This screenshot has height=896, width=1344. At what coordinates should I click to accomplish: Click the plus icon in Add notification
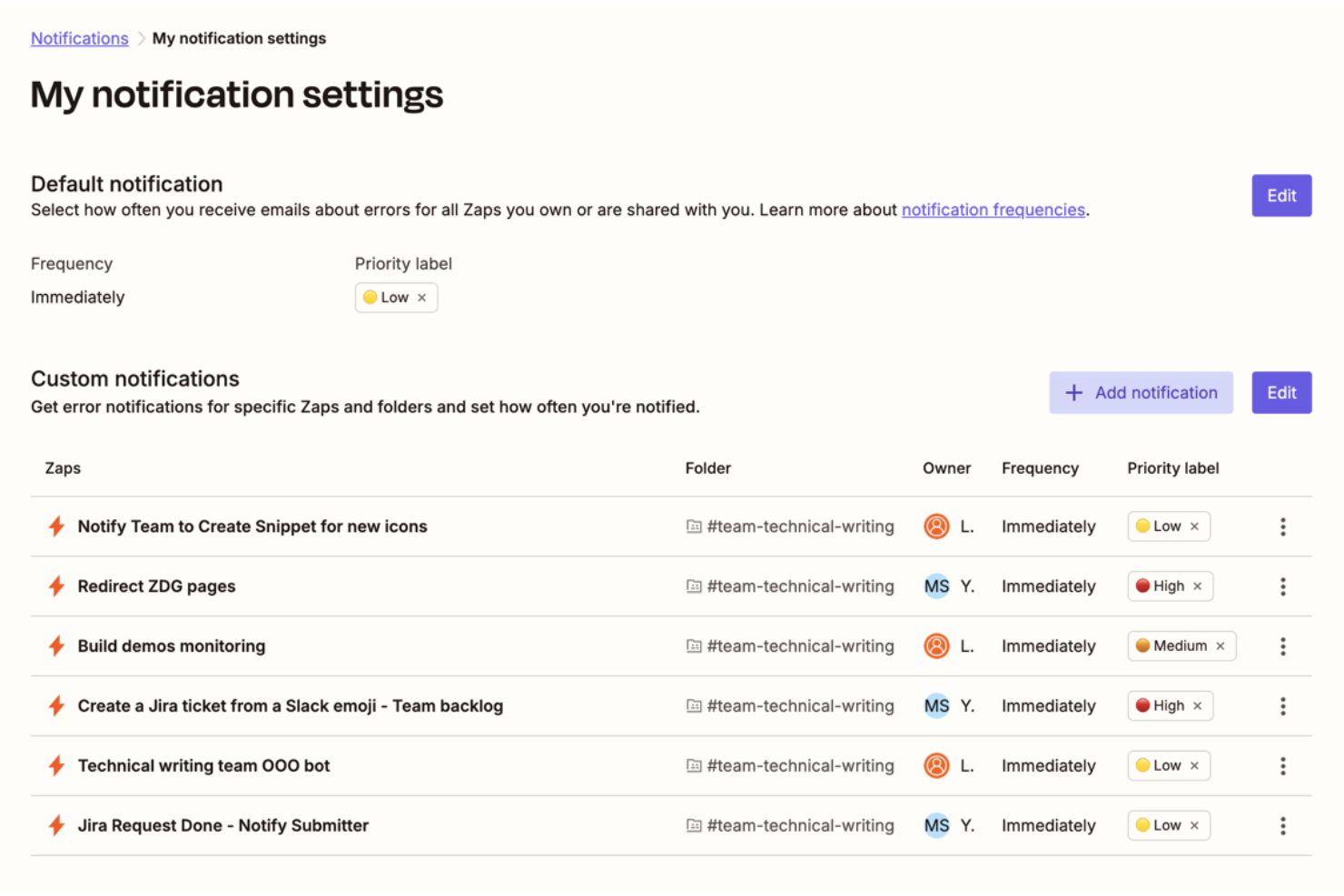pos(1073,392)
